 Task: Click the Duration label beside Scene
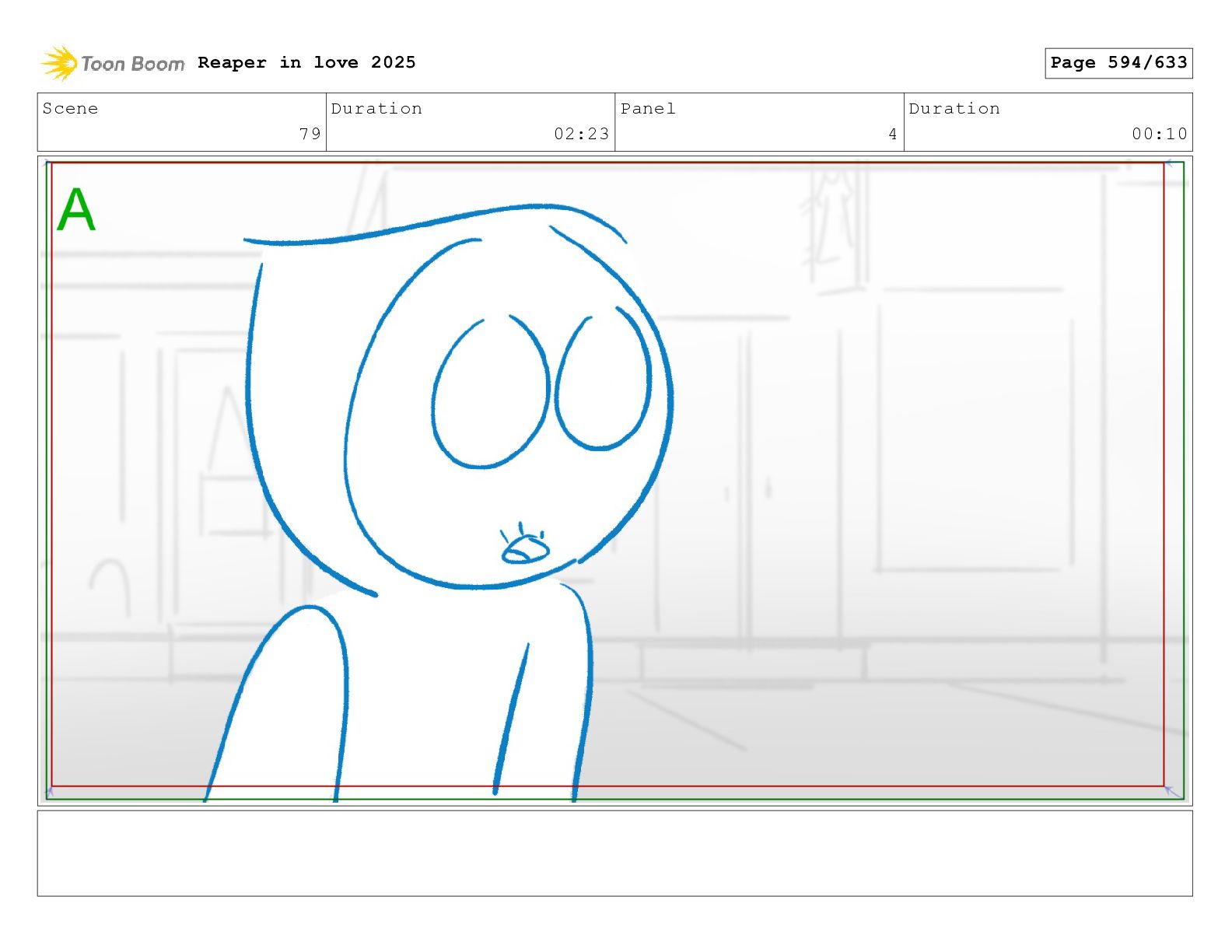coord(376,109)
